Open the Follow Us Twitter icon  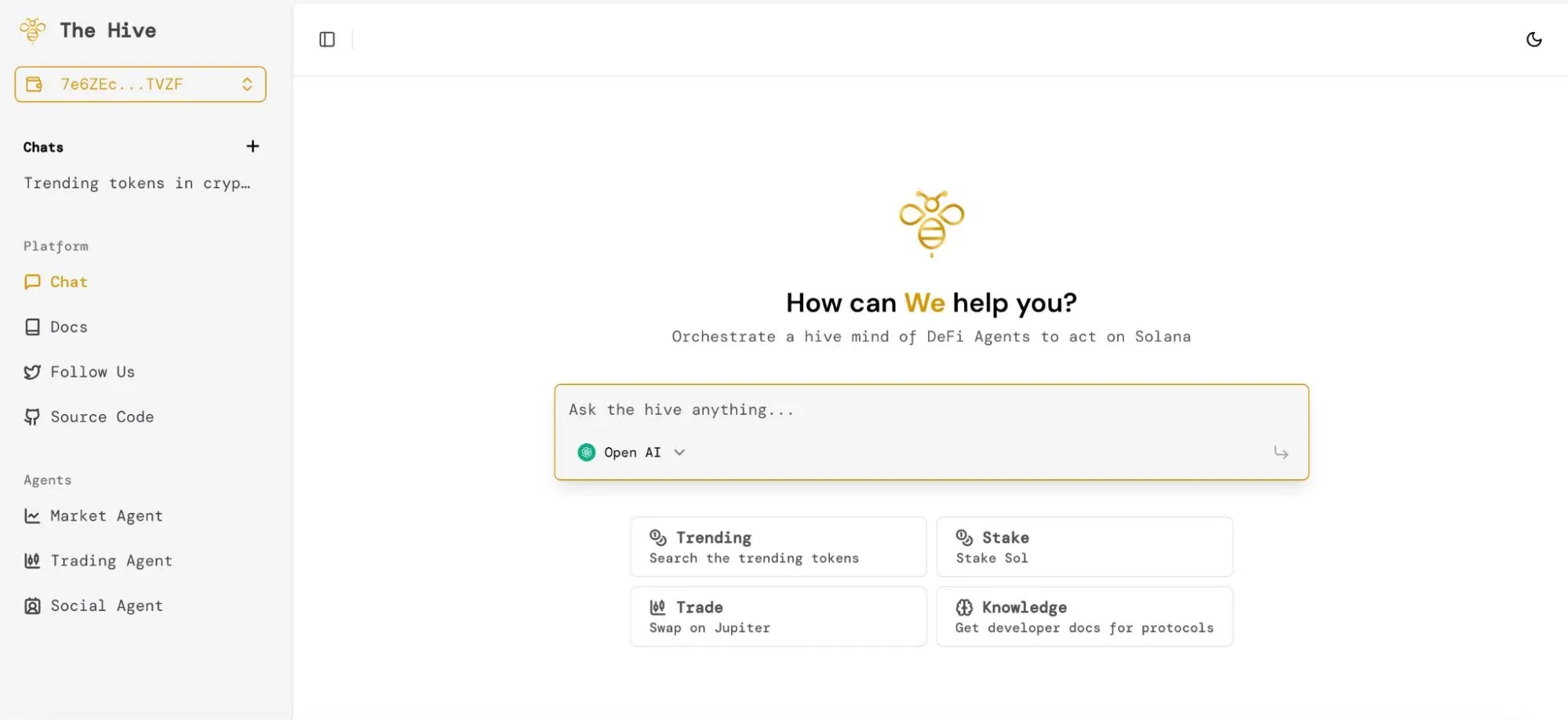pos(32,372)
